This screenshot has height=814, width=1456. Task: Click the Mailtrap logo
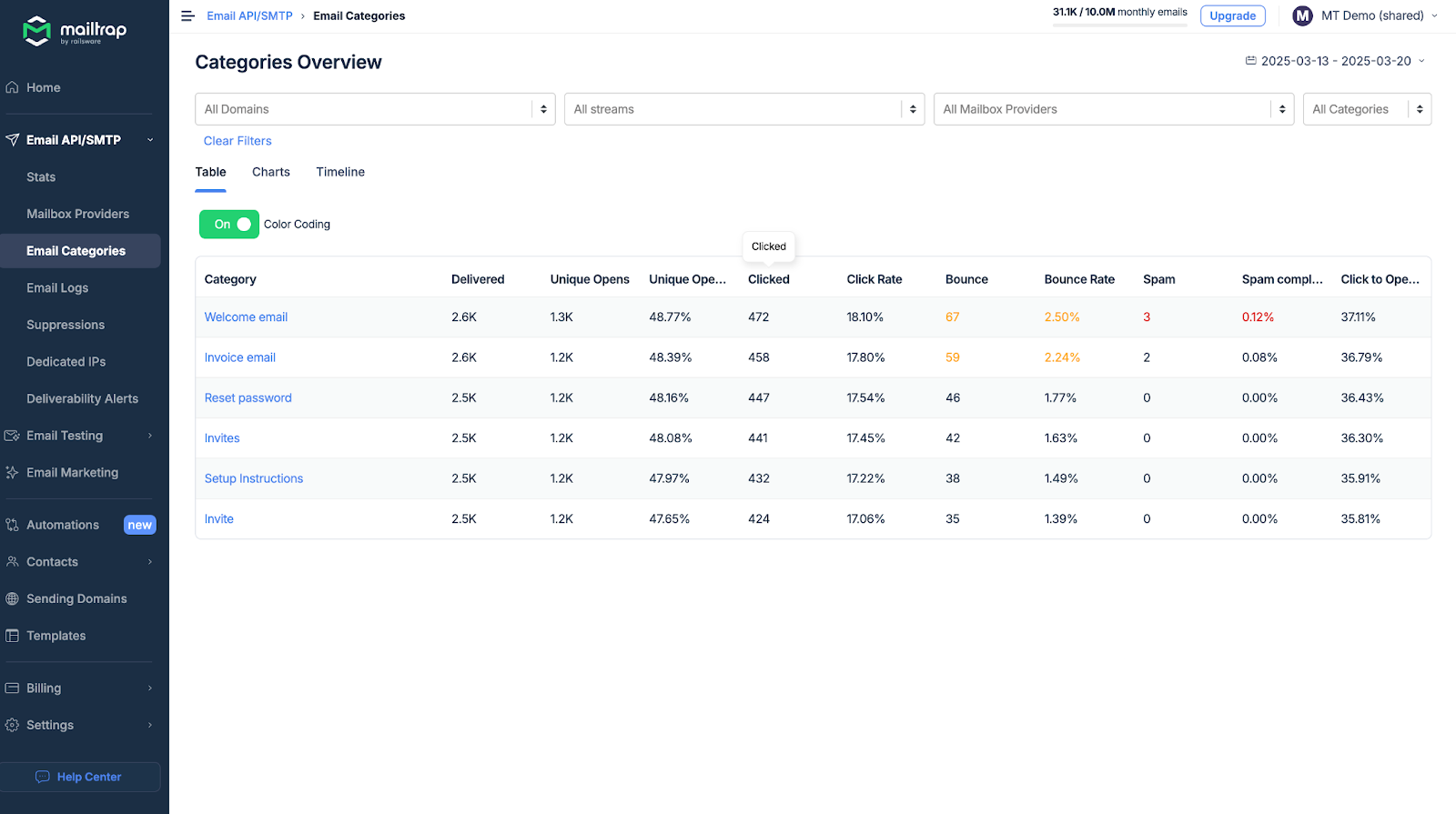[75, 31]
